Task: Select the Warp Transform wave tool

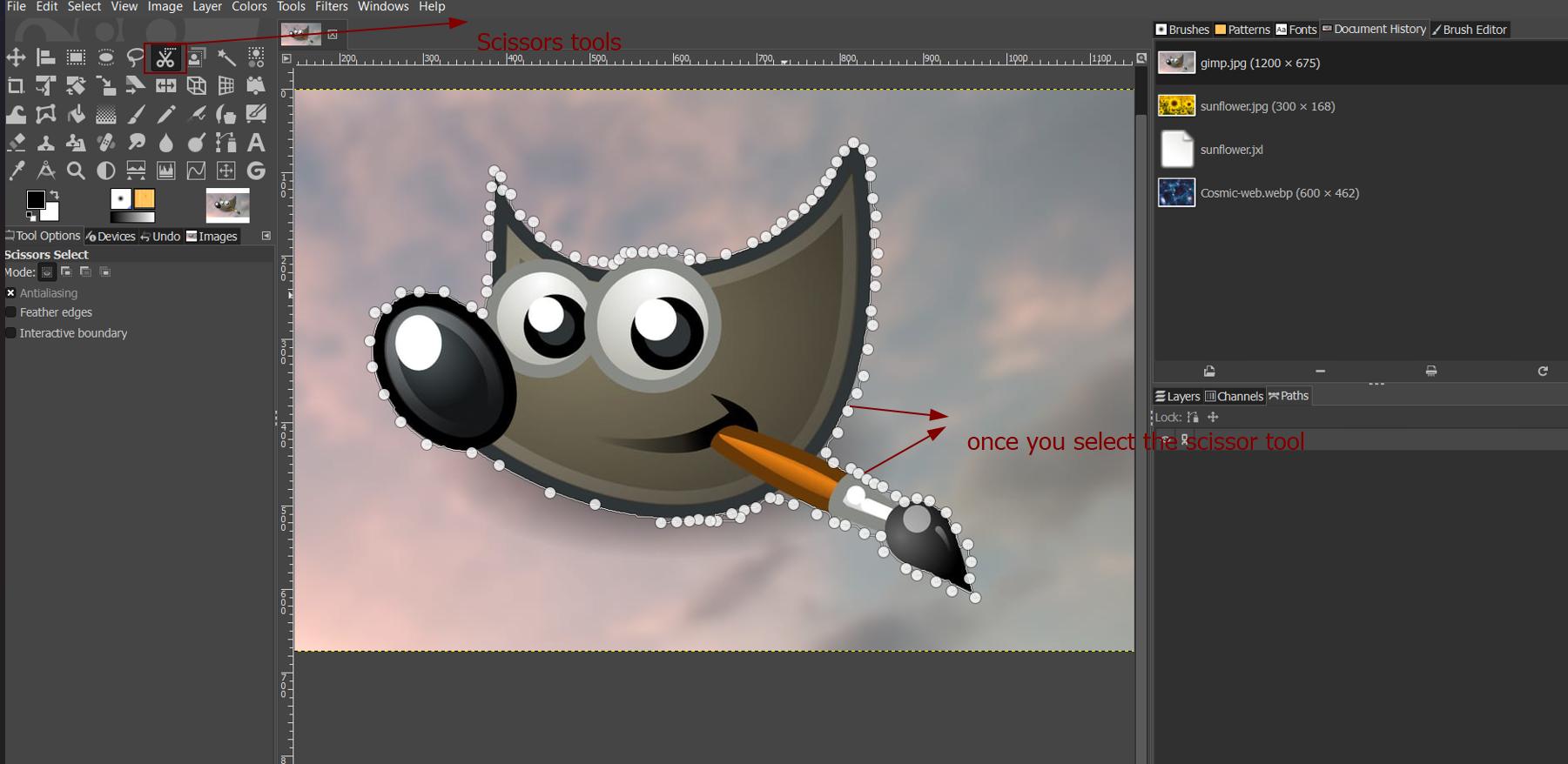Action: point(16,114)
